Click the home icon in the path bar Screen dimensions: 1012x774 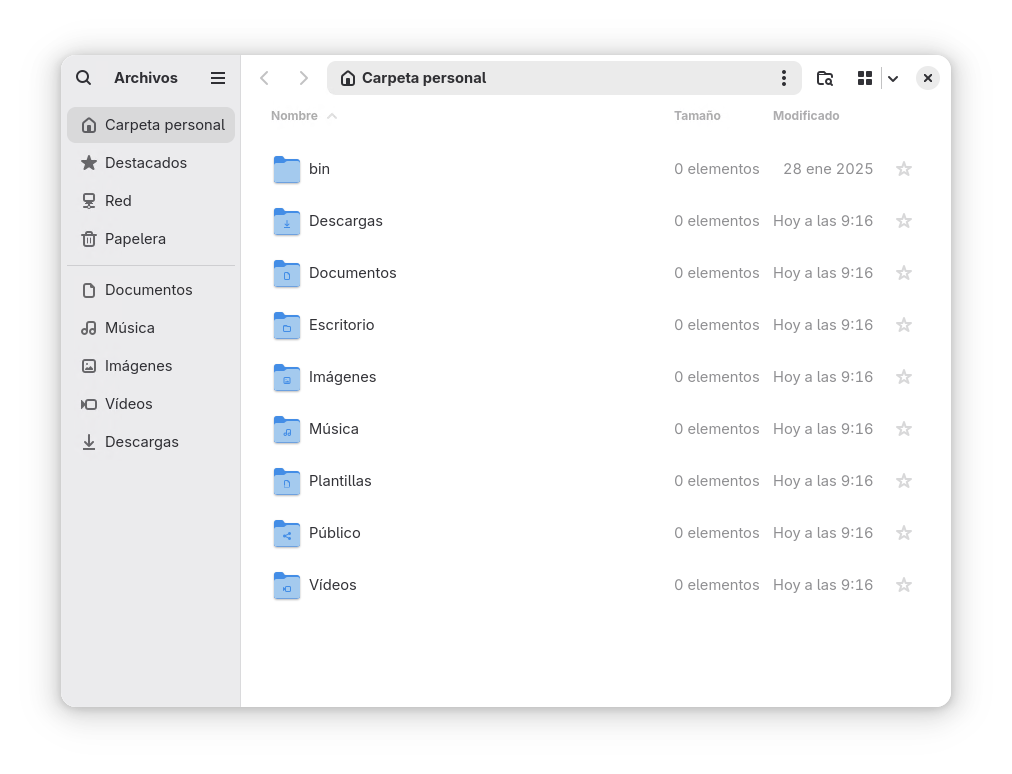[x=346, y=77]
